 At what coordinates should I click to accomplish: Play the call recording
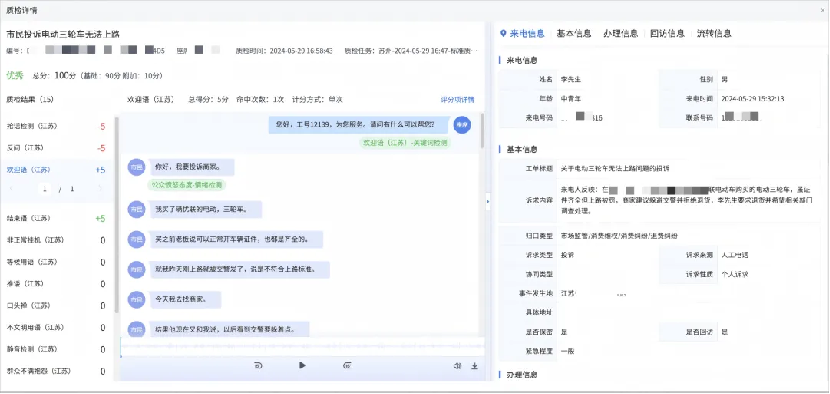pyautogui.click(x=302, y=365)
